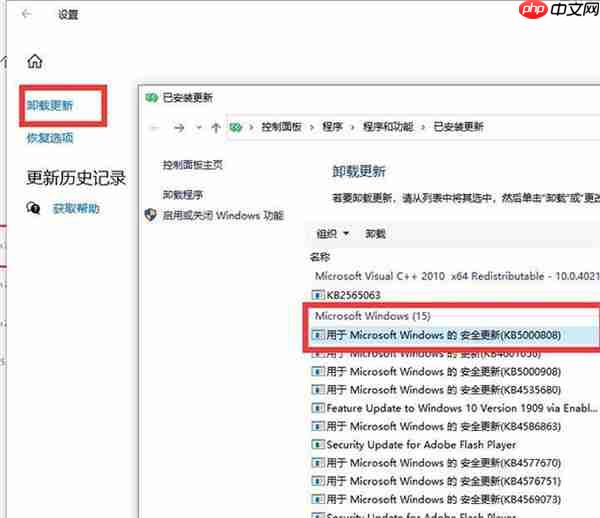Collapse the Microsoft Windows (15) group
Screen dimensions: 600x518
click(372, 316)
